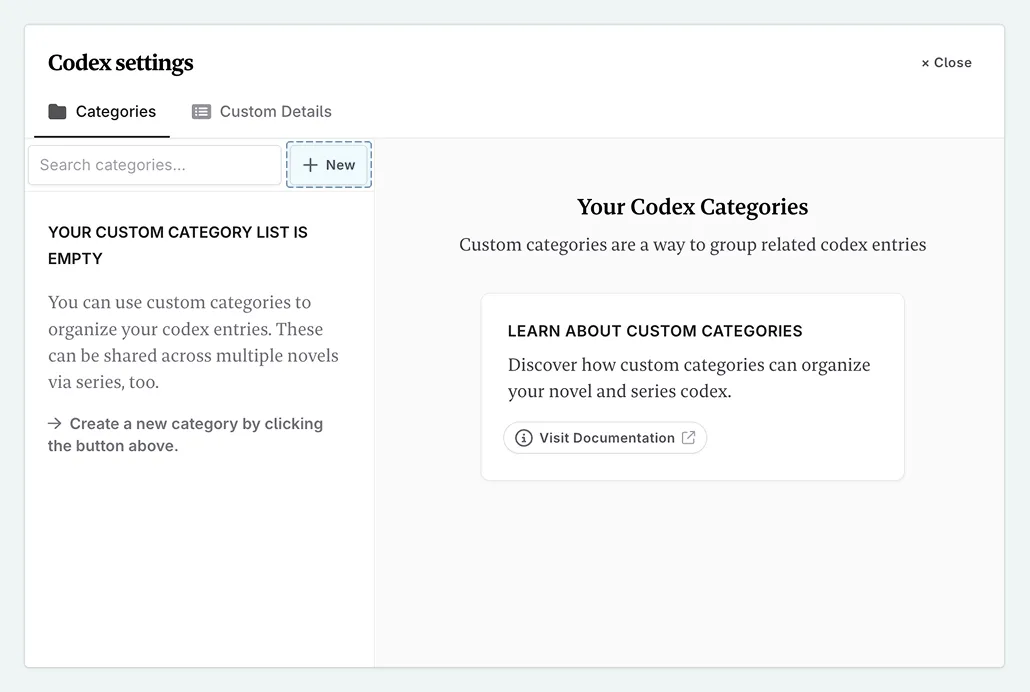This screenshot has width=1030, height=692.
Task: Click the × icon beside Close
Action: point(923,62)
